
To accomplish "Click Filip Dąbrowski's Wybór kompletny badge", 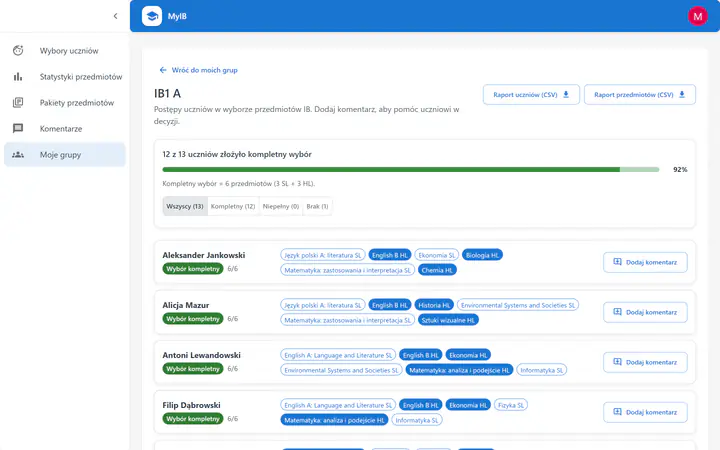I will tap(193, 419).
